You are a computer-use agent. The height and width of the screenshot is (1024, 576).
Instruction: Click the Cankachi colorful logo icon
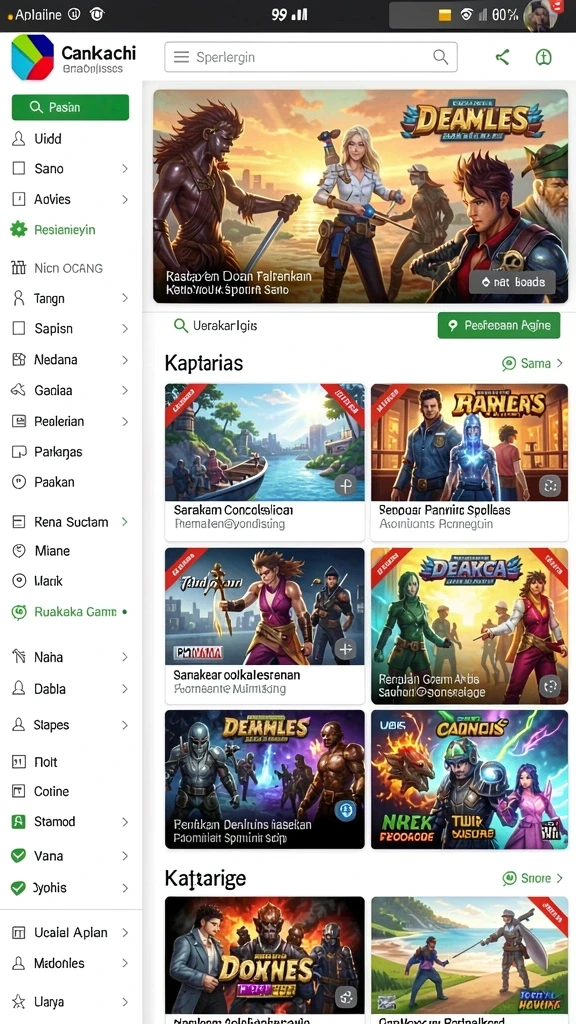[32, 57]
